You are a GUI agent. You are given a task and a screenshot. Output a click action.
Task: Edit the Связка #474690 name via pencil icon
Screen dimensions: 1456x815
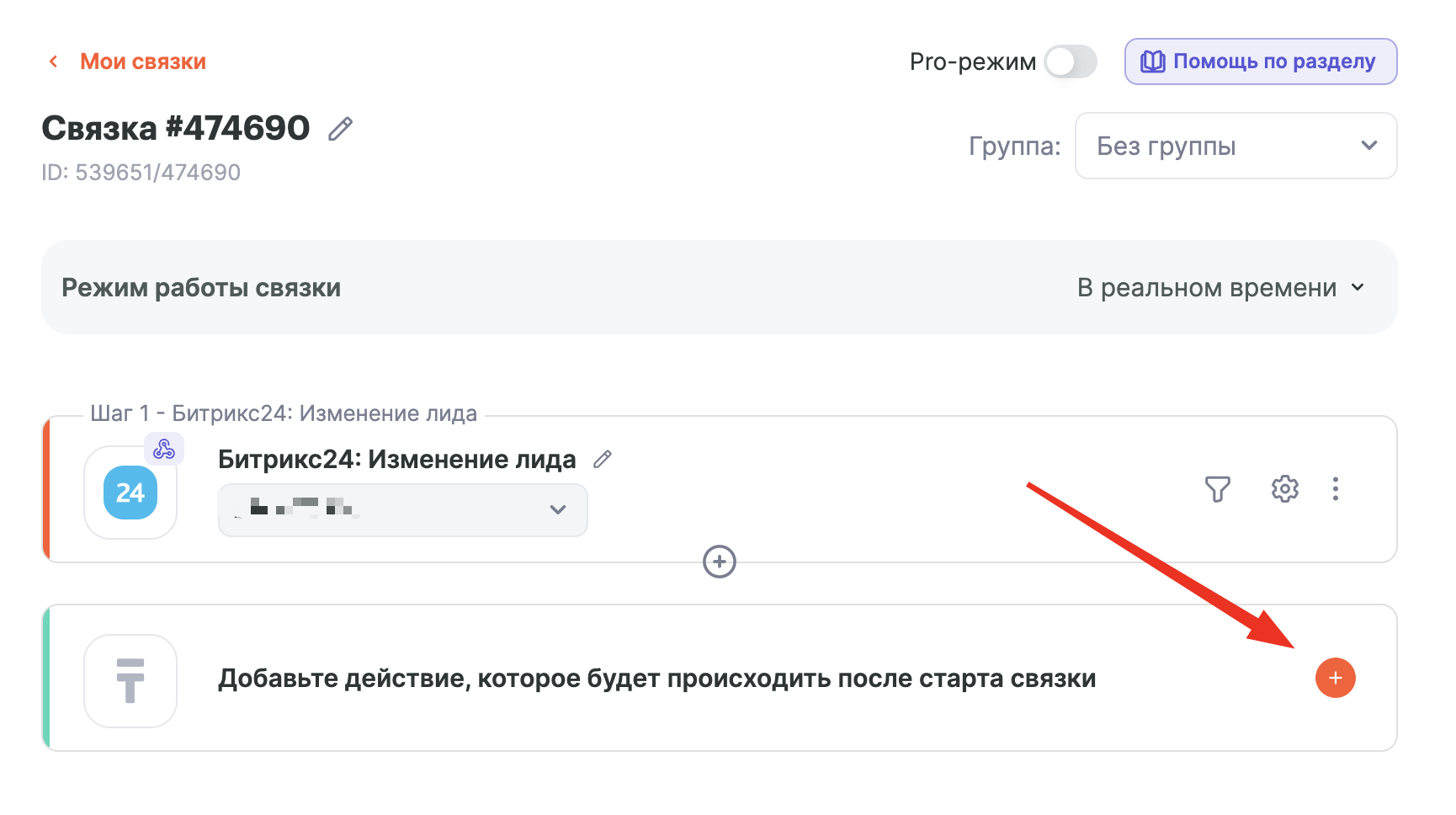(x=340, y=129)
